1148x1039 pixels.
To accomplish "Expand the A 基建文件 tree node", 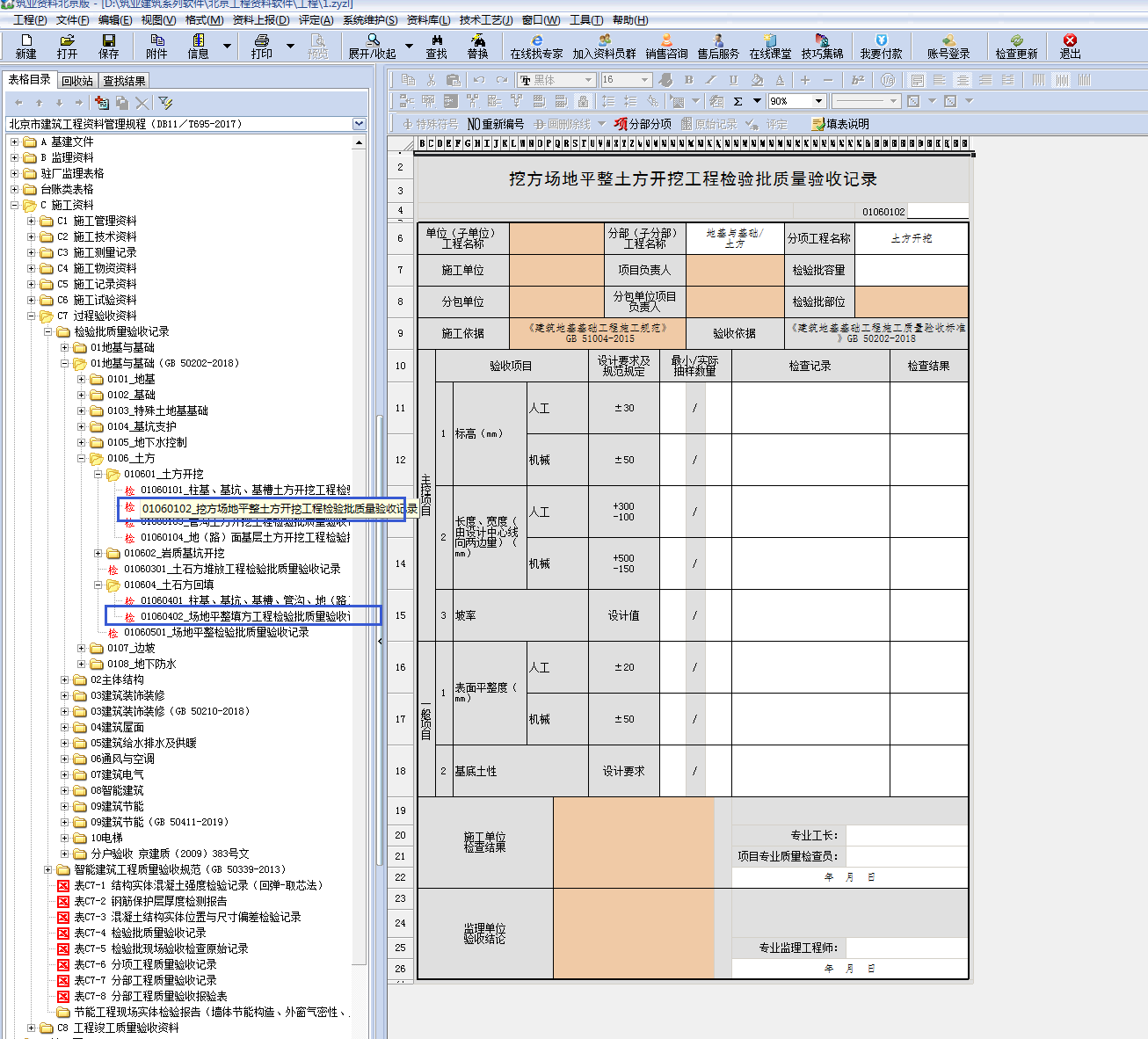I will (x=14, y=142).
